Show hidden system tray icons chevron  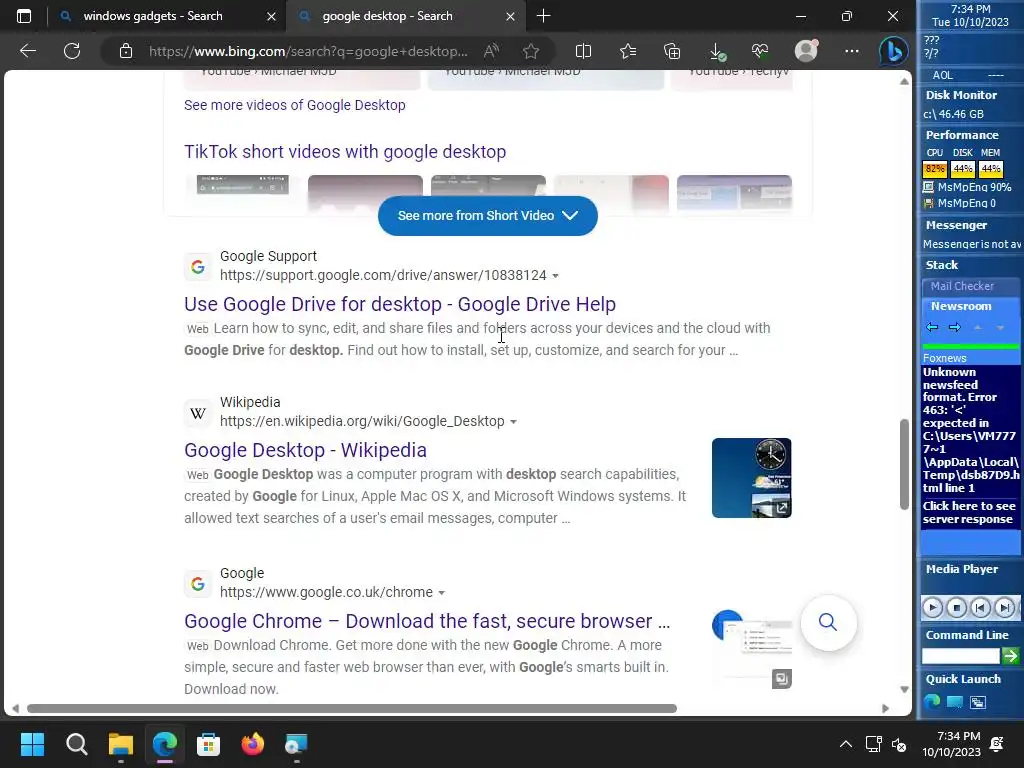point(846,744)
